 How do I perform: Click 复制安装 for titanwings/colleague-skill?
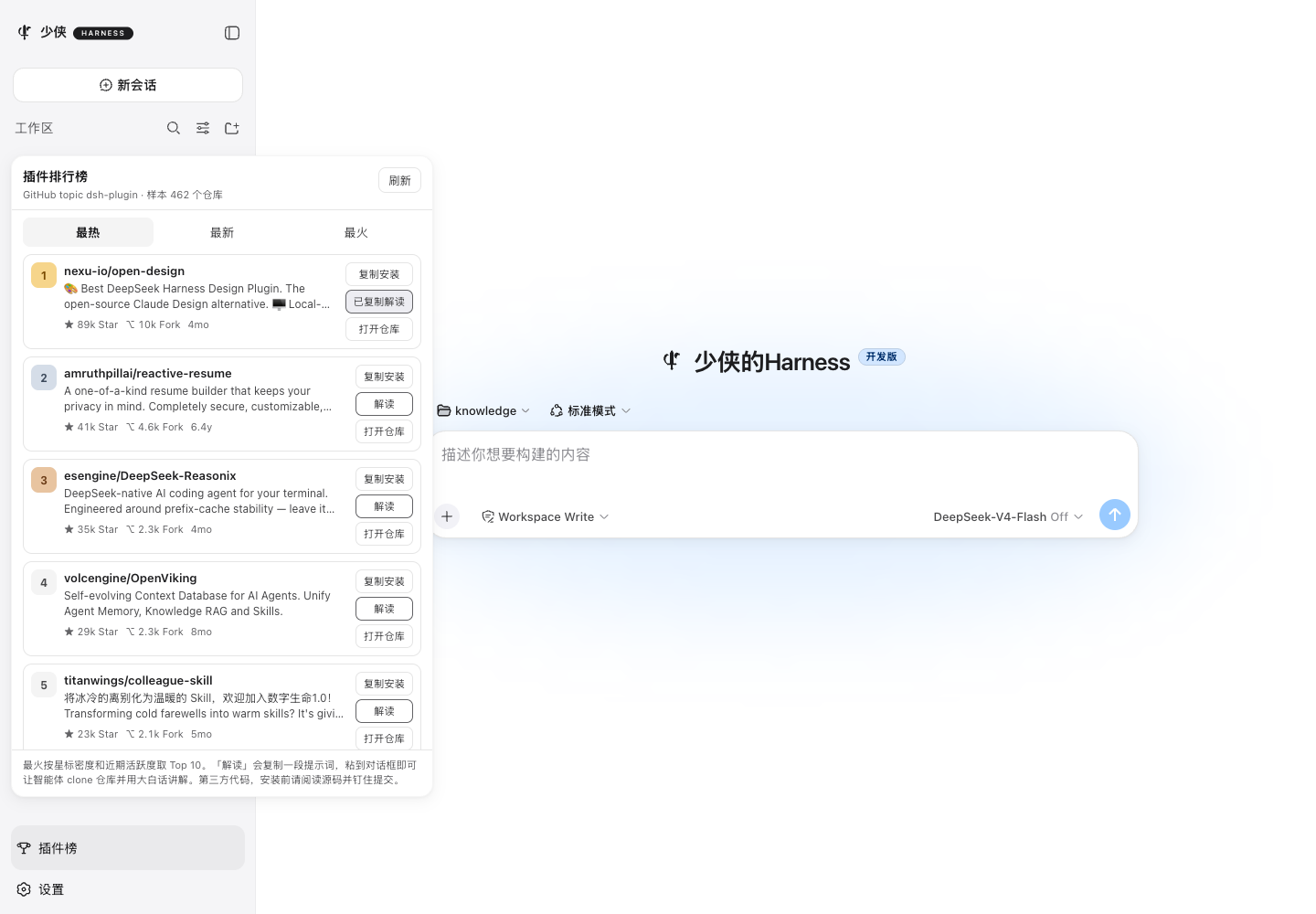tap(384, 684)
